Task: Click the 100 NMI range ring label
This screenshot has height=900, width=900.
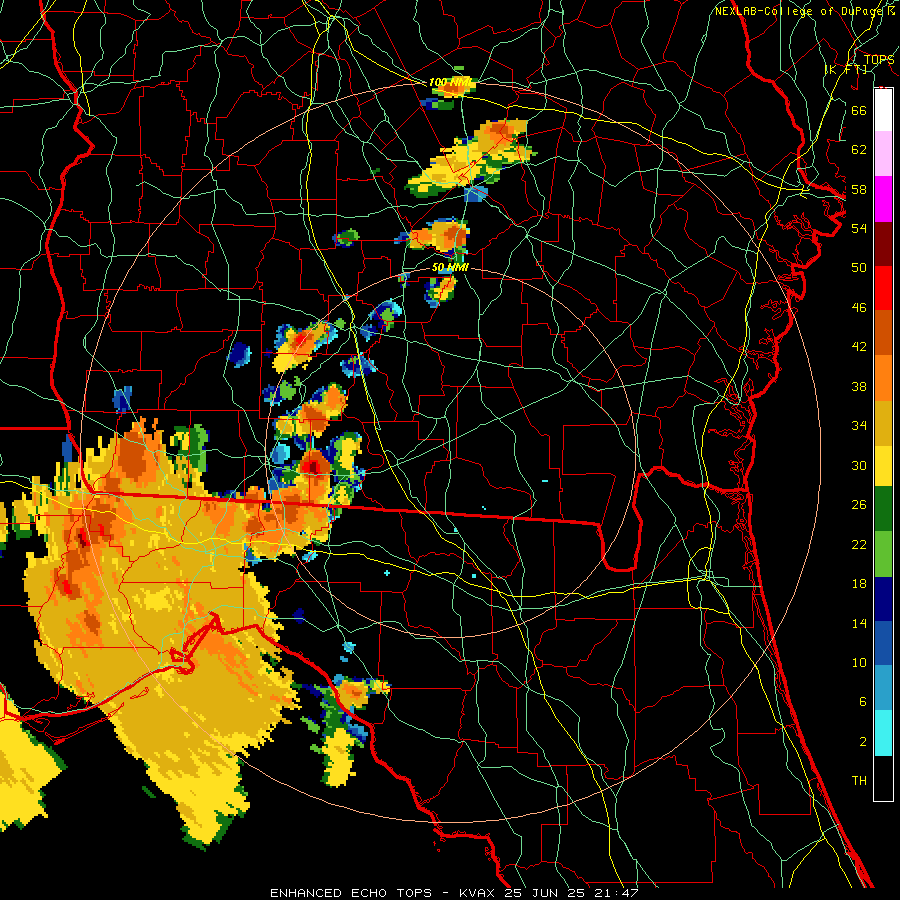Action: point(449,83)
